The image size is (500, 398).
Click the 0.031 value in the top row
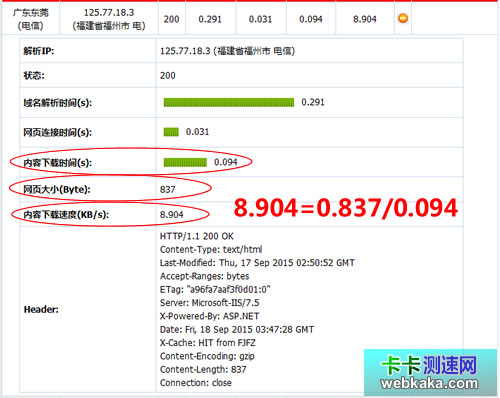(x=260, y=19)
